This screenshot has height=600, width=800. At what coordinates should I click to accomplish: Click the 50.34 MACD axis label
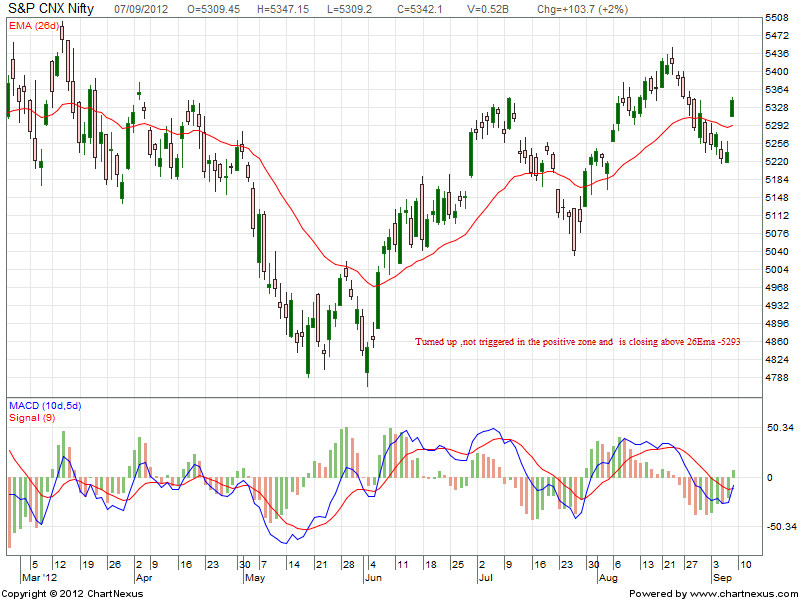point(781,428)
